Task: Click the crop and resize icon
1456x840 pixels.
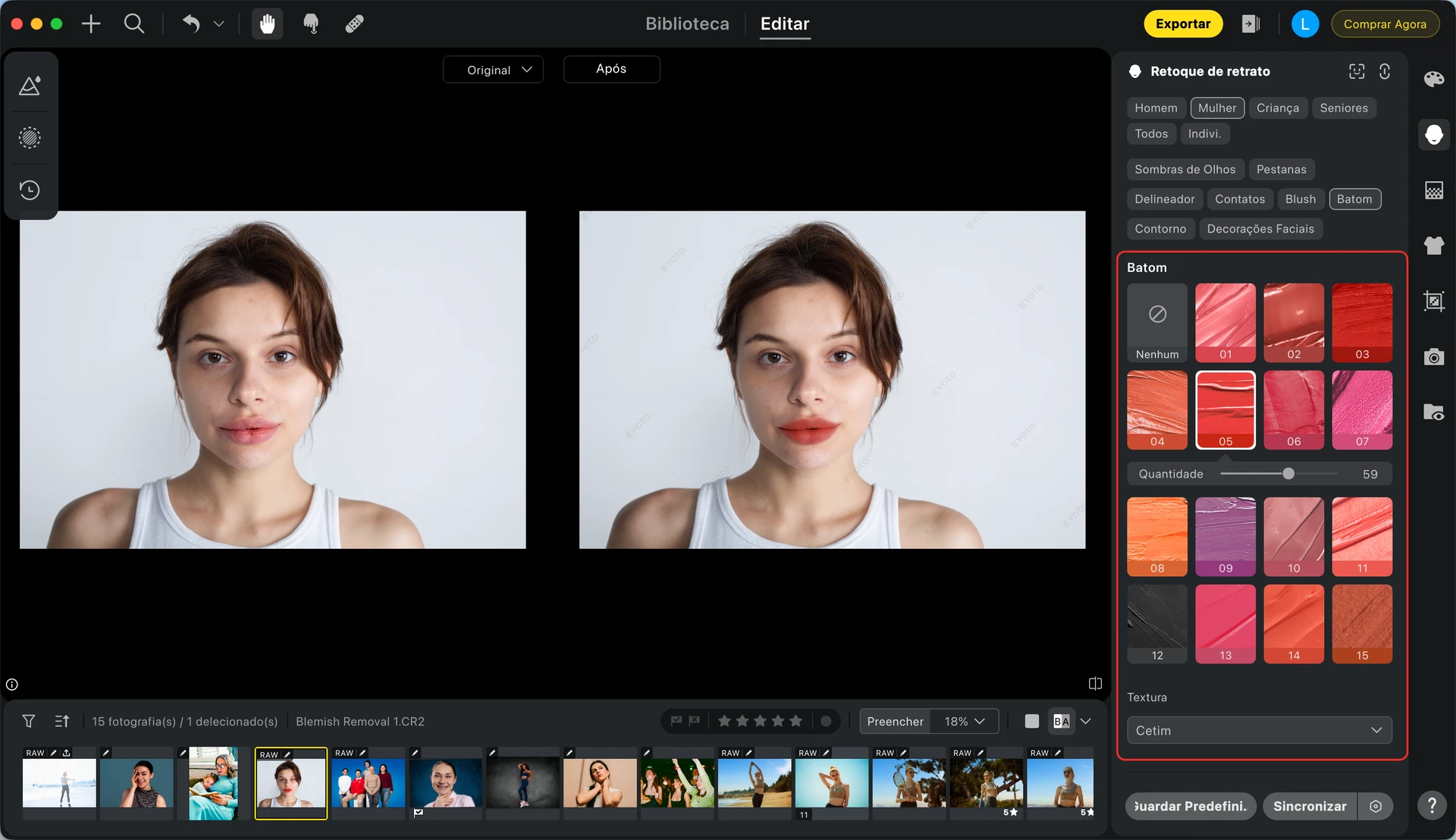Action: click(1433, 301)
